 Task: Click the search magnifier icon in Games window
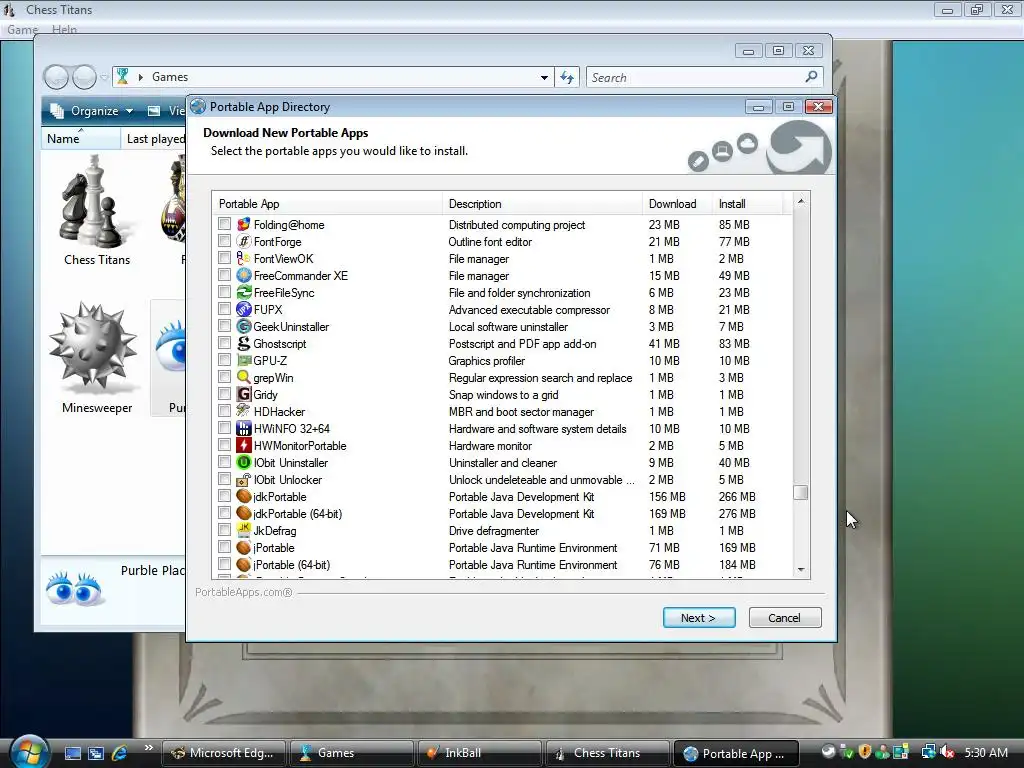[811, 77]
